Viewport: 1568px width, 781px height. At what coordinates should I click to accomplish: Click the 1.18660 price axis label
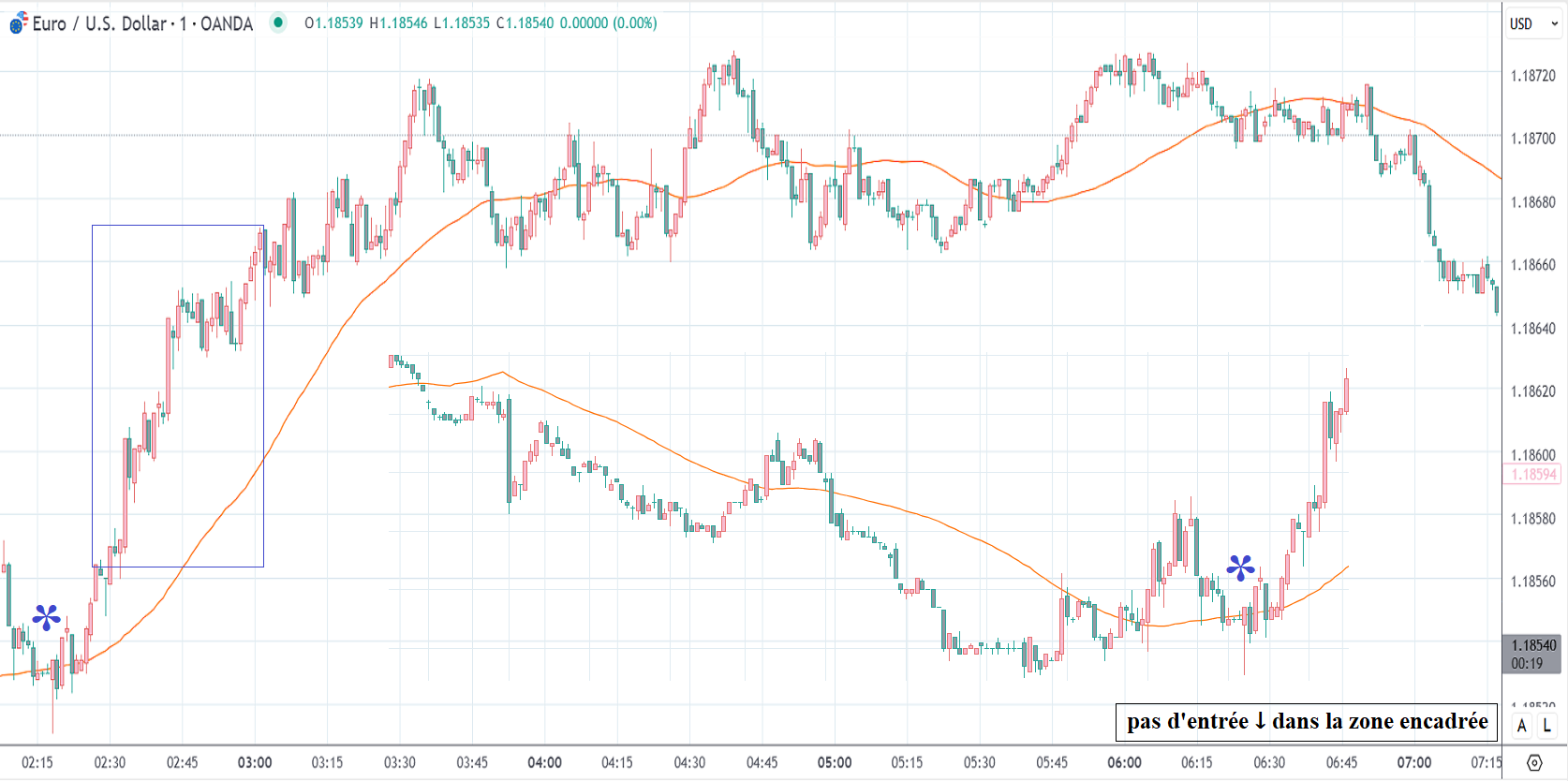[x=1532, y=265]
